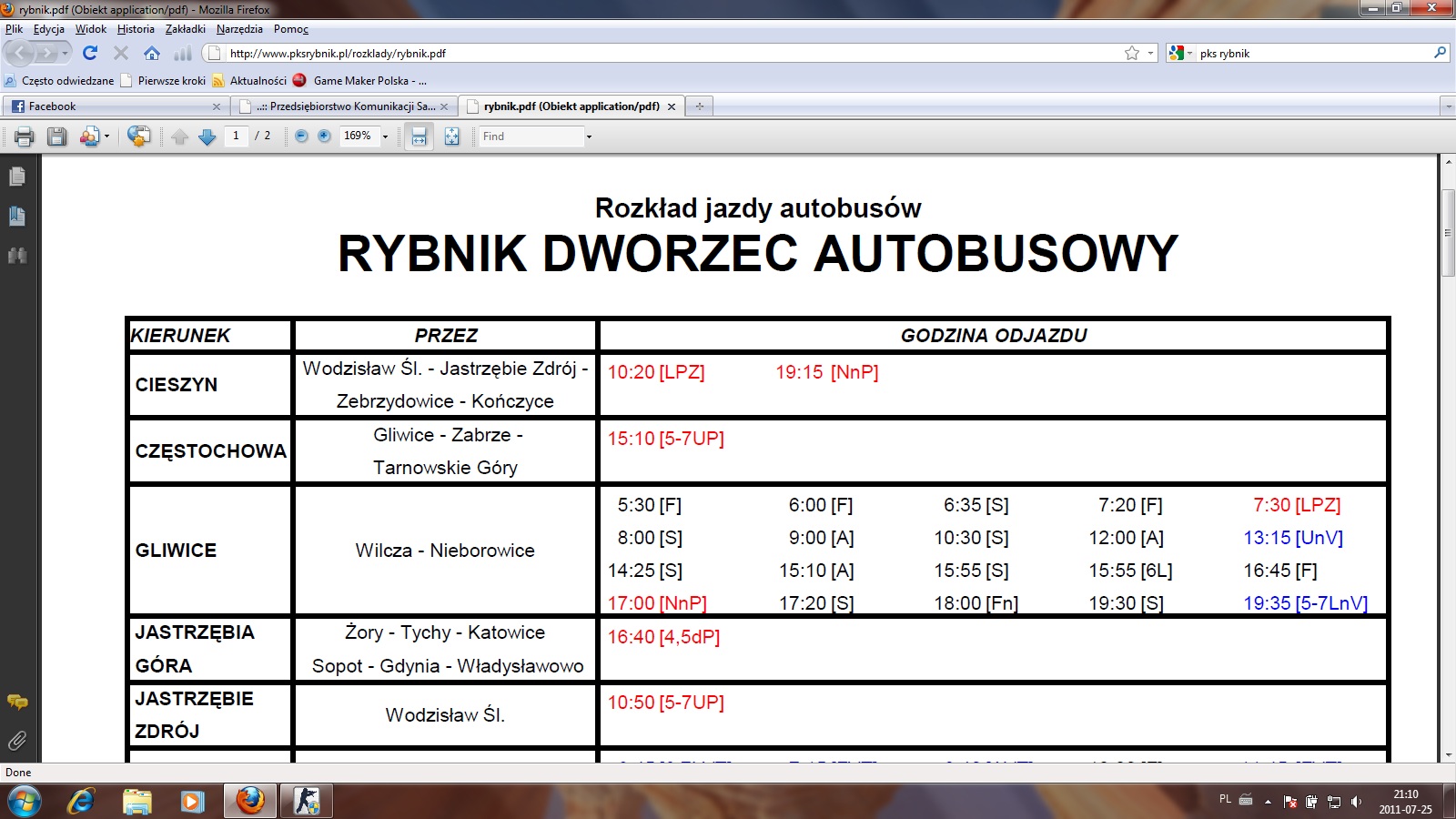Toggle fit one full page view
This screenshot has width=1456, height=819.
[x=451, y=136]
